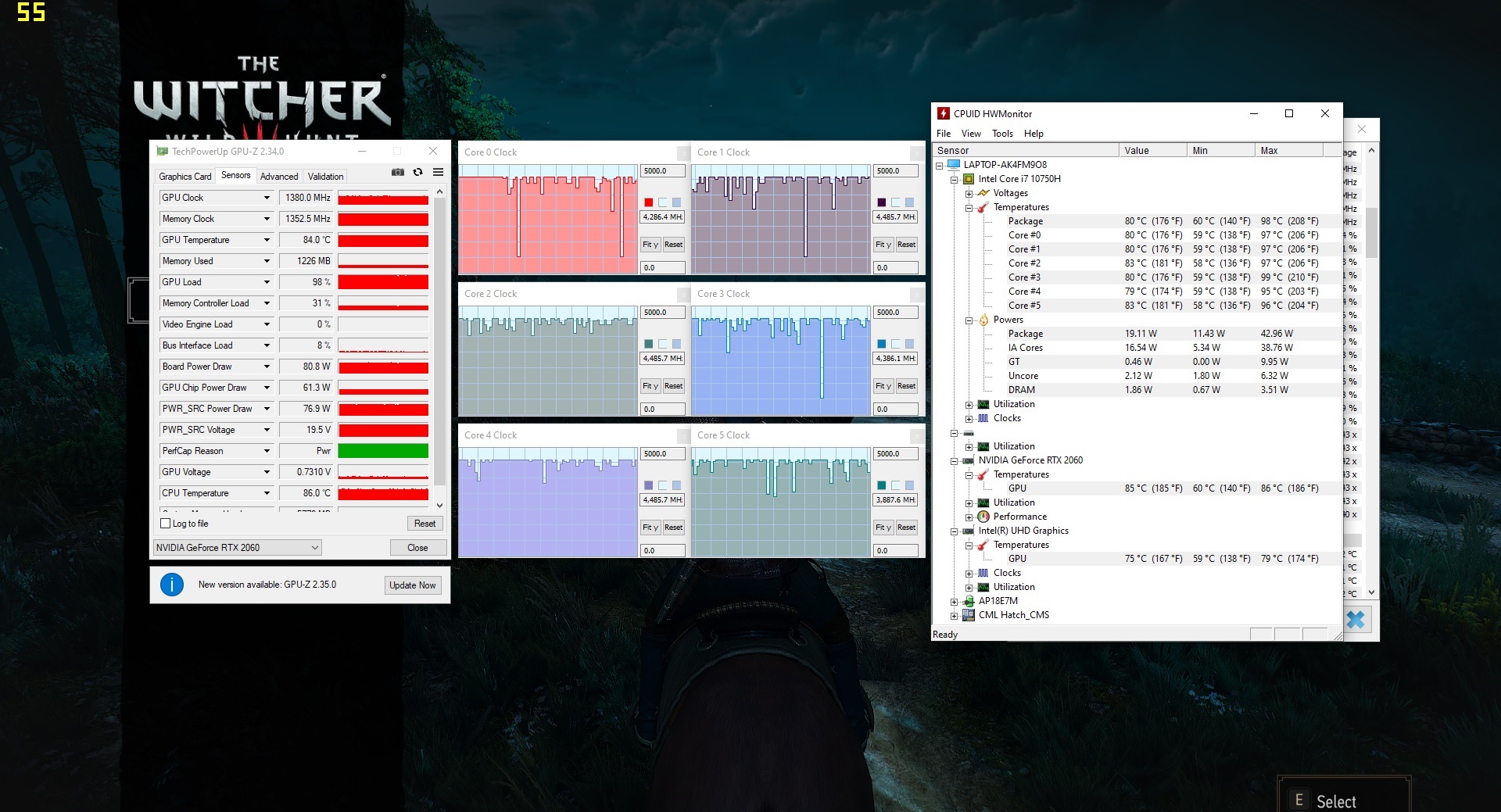Enable the Log to file checkbox
The width and height of the screenshot is (1501, 812).
tap(165, 524)
